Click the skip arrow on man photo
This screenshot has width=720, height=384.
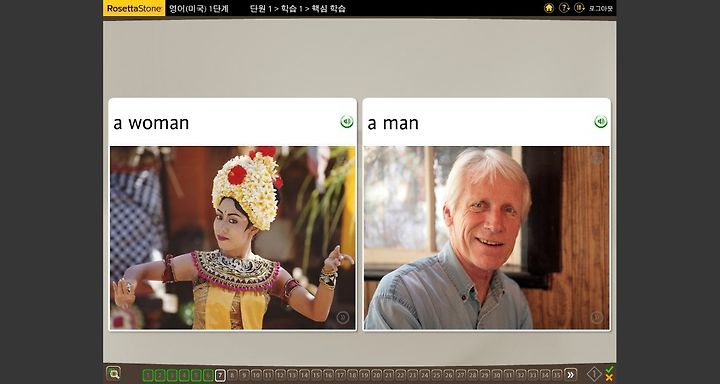point(596,317)
